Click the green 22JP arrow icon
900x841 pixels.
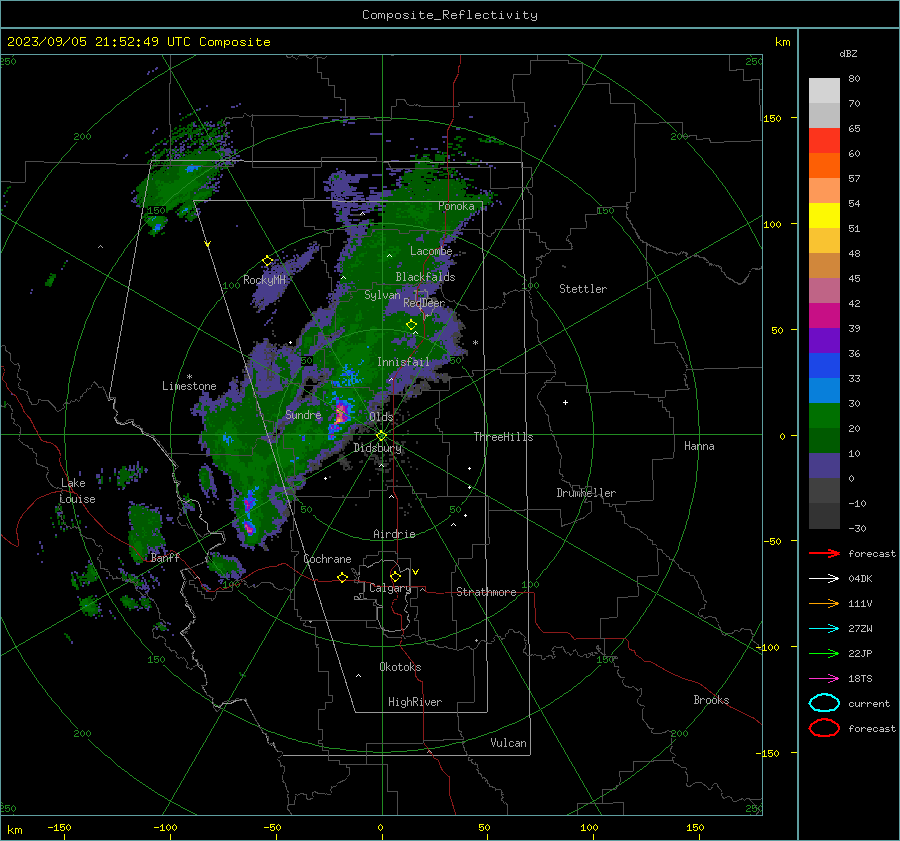click(x=824, y=653)
